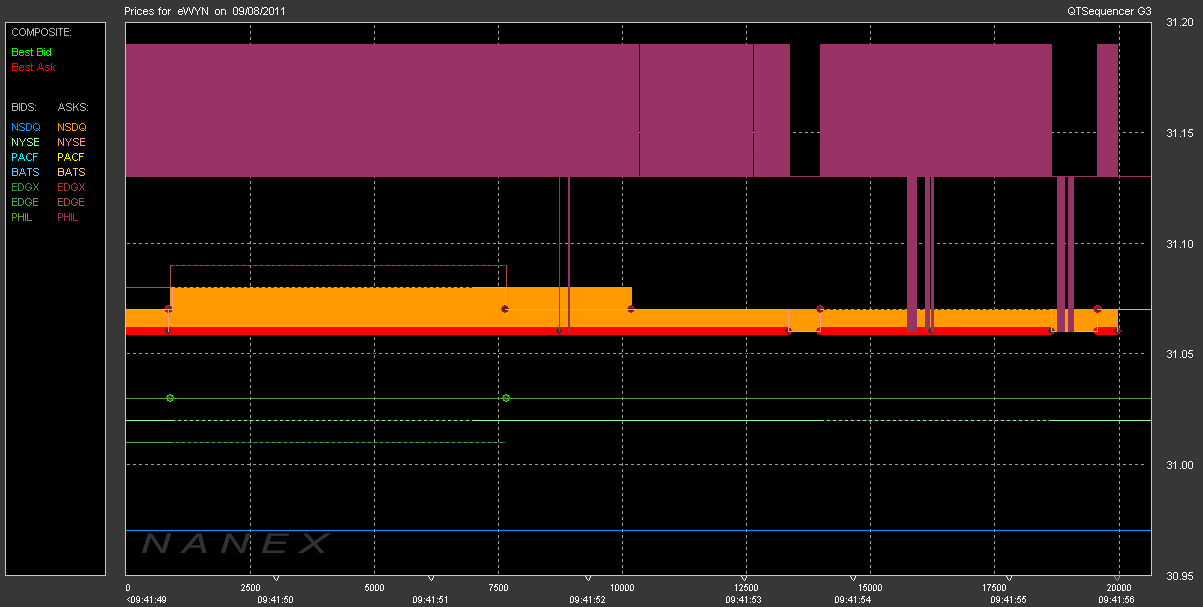Click the 12500 sequence axis label
This screenshot has height=607, width=1203.
747,588
